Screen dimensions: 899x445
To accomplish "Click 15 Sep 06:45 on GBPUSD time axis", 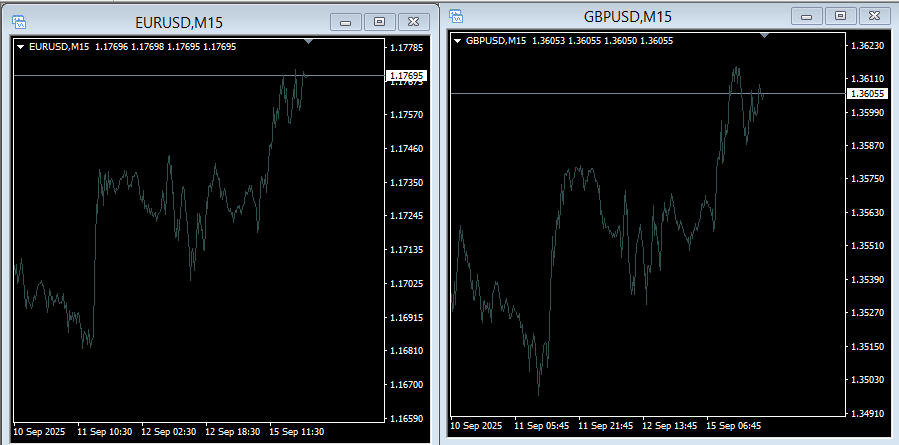I will tap(734, 426).
